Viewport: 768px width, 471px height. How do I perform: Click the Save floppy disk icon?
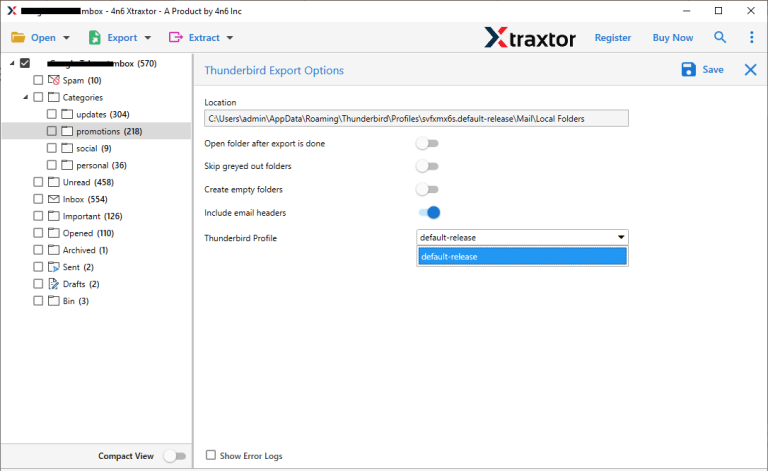pyautogui.click(x=689, y=70)
